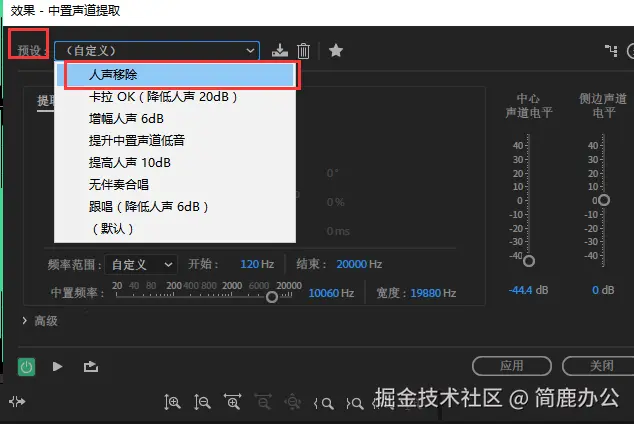Click zoom out amplitude icon
The image size is (634, 424).
click(x=202, y=402)
